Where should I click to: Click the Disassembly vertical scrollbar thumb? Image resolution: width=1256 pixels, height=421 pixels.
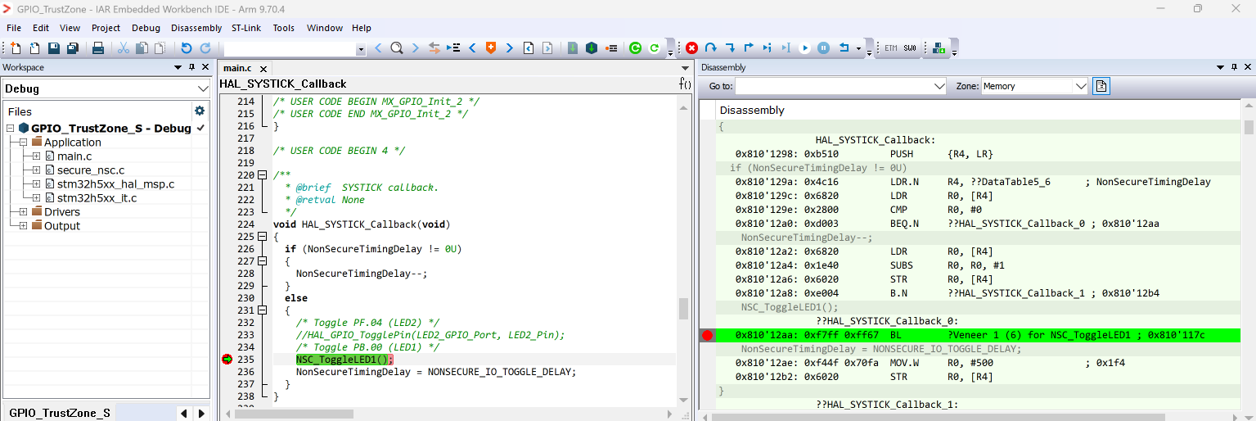[x=1249, y=128]
